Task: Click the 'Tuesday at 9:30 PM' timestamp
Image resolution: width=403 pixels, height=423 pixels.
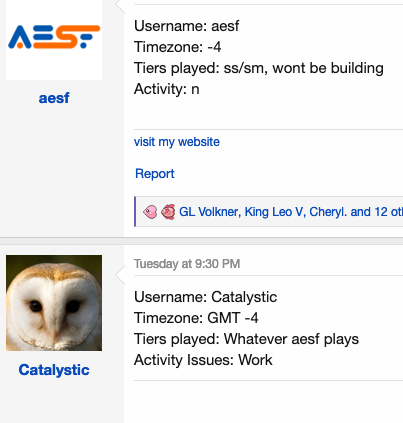Action: [187, 264]
